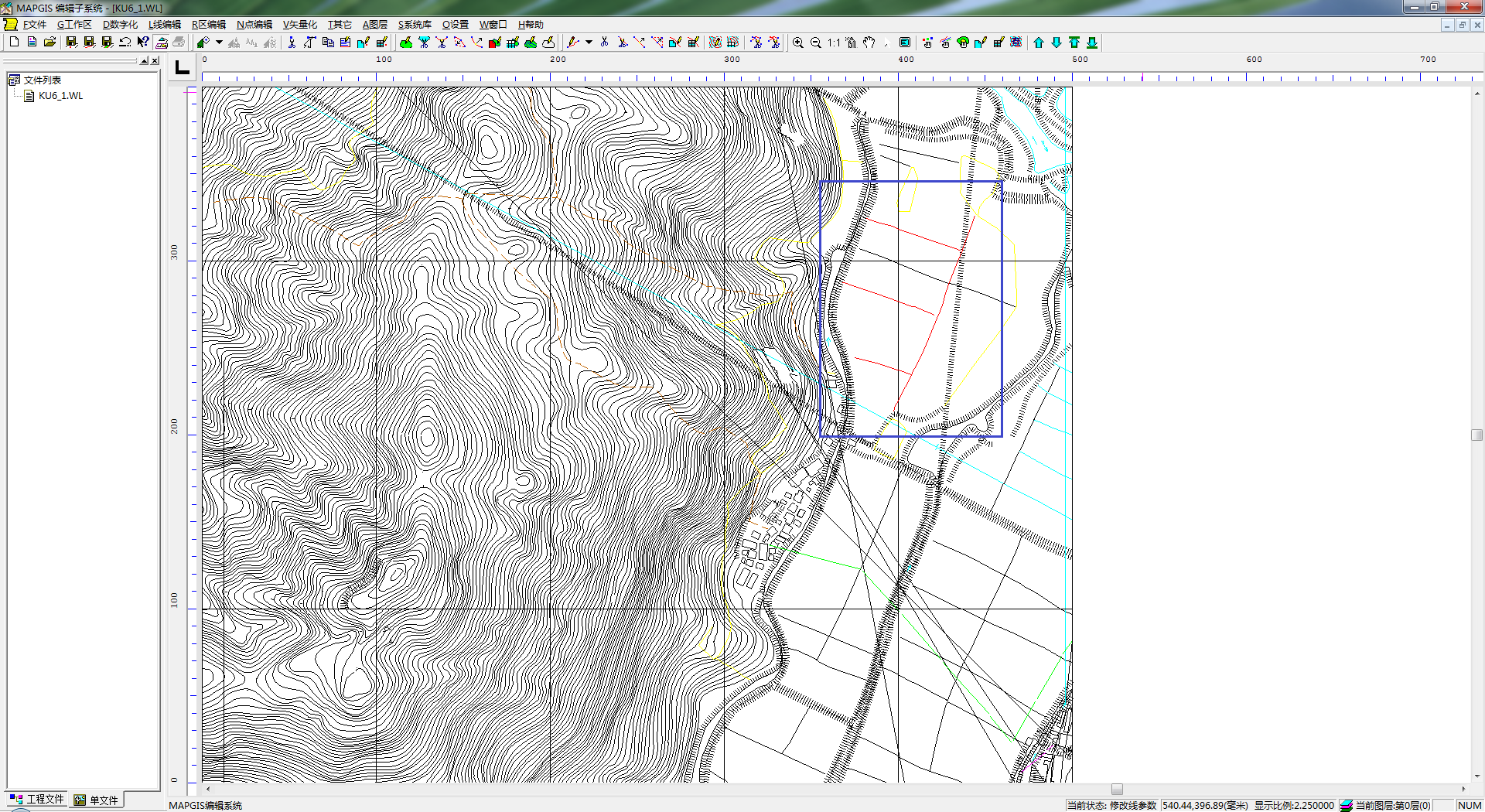
Task: Click the cyan up arrow icon
Action: click(x=1039, y=43)
